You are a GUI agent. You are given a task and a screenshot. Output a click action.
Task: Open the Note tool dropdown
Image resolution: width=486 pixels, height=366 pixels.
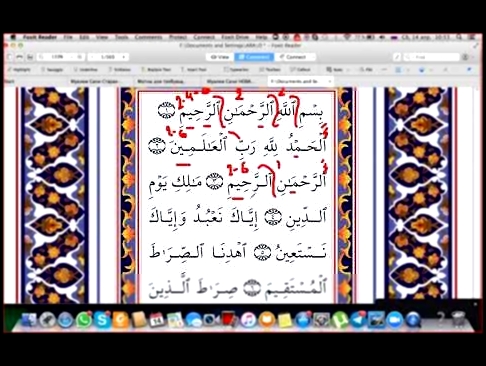point(348,70)
